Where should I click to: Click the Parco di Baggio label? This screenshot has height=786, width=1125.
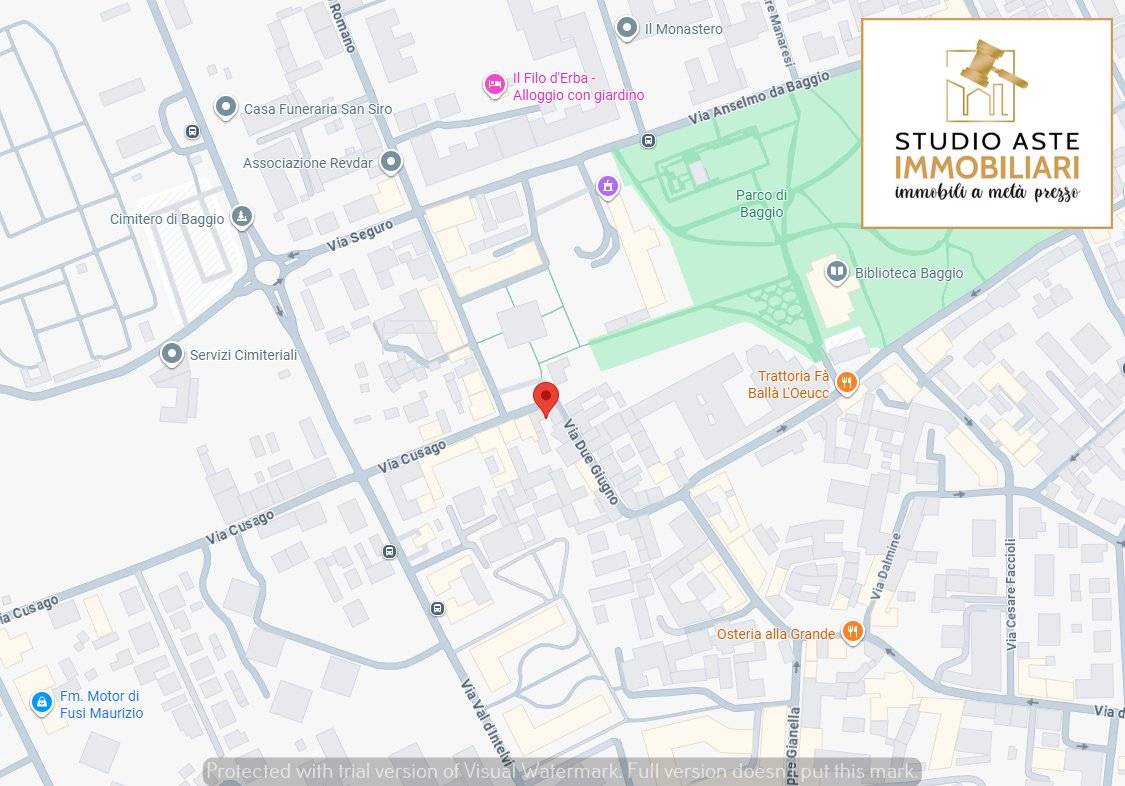tap(761, 203)
